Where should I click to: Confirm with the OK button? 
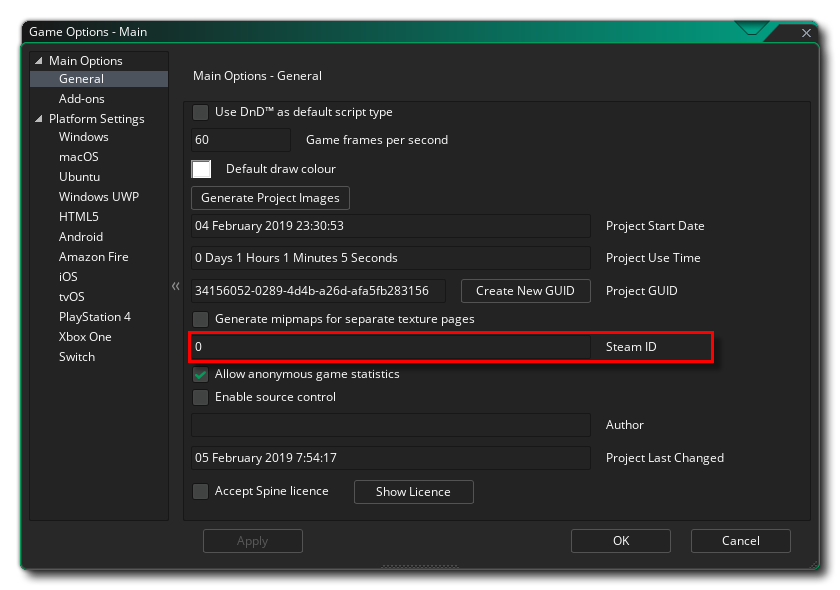(x=621, y=541)
